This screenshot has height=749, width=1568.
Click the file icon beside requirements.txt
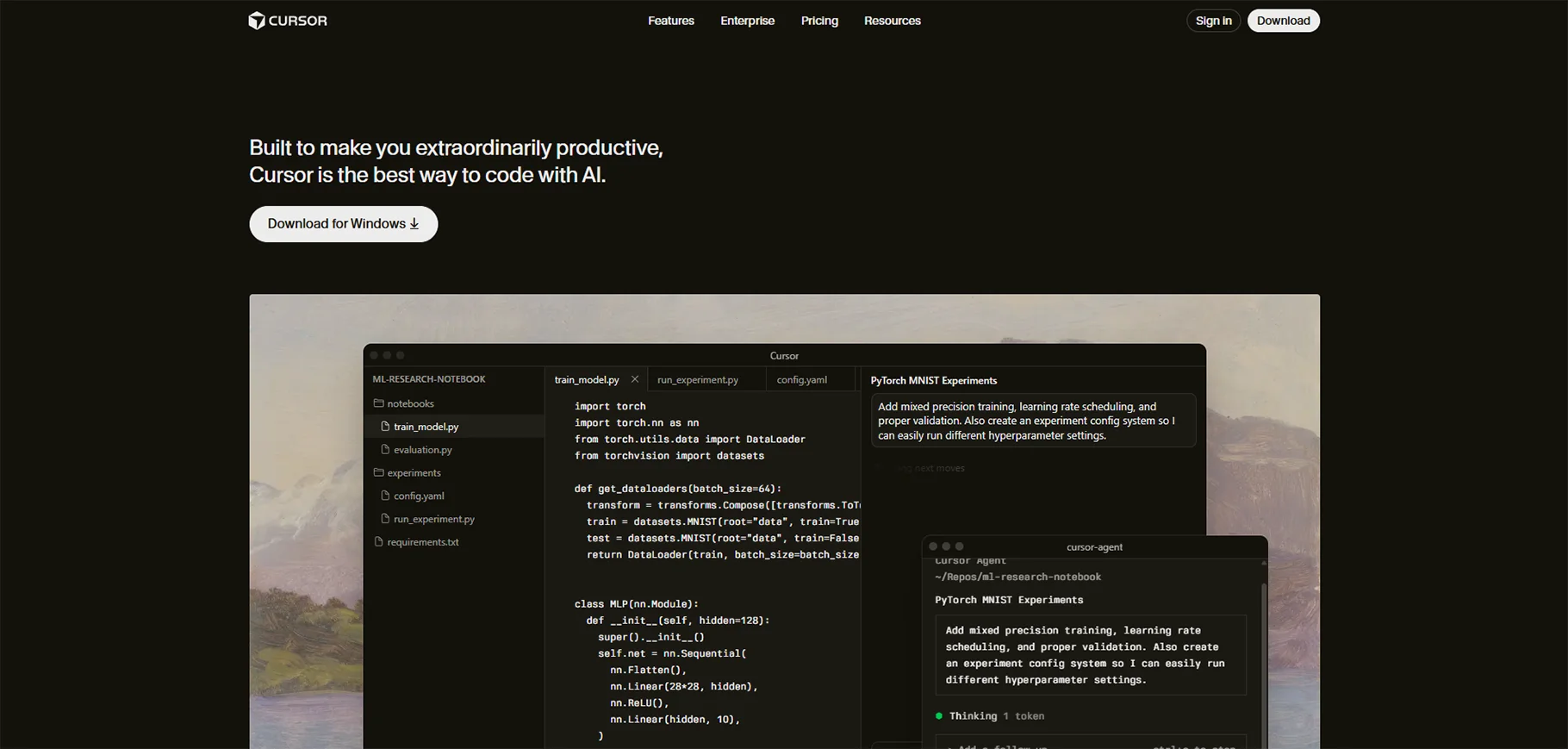378,542
